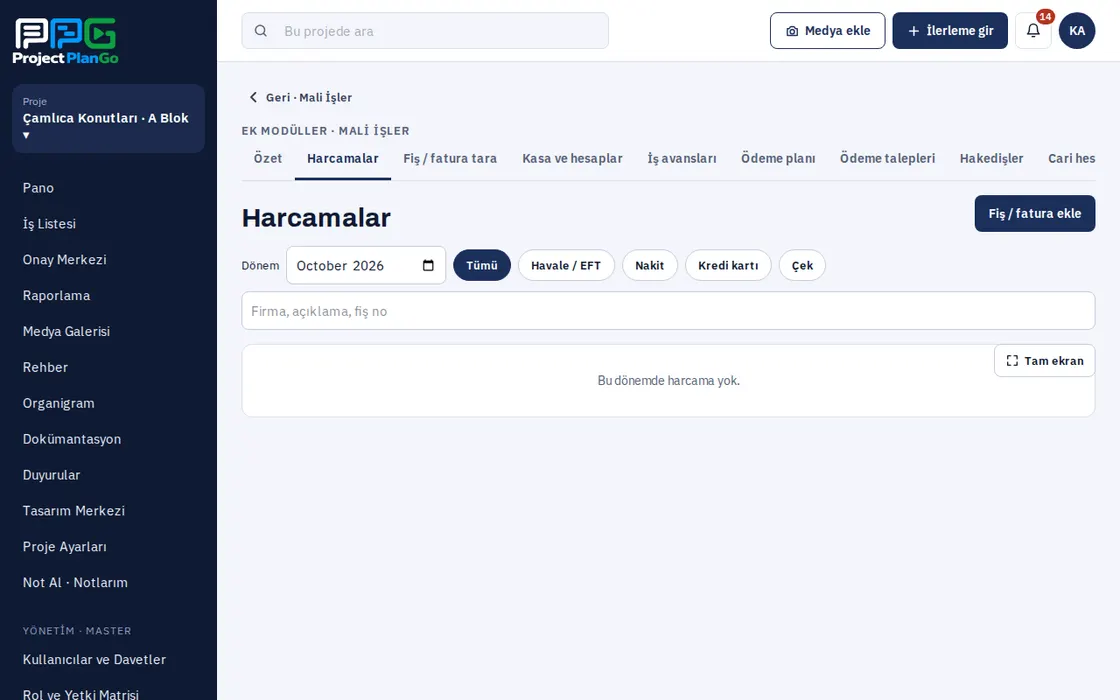Click the Medya ekle button

pos(827,31)
